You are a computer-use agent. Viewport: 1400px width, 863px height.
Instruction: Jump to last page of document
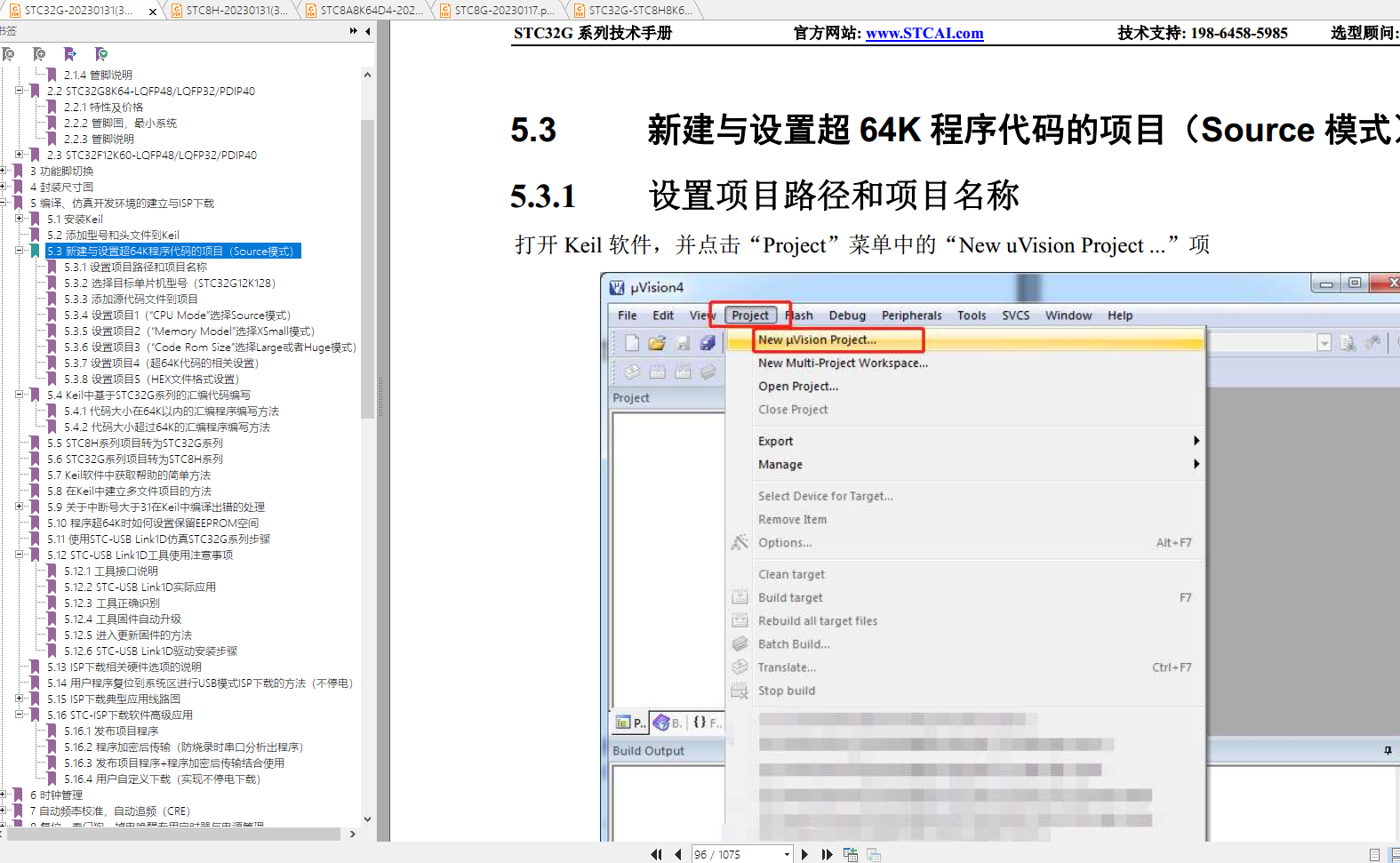pyautogui.click(x=827, y=854)
